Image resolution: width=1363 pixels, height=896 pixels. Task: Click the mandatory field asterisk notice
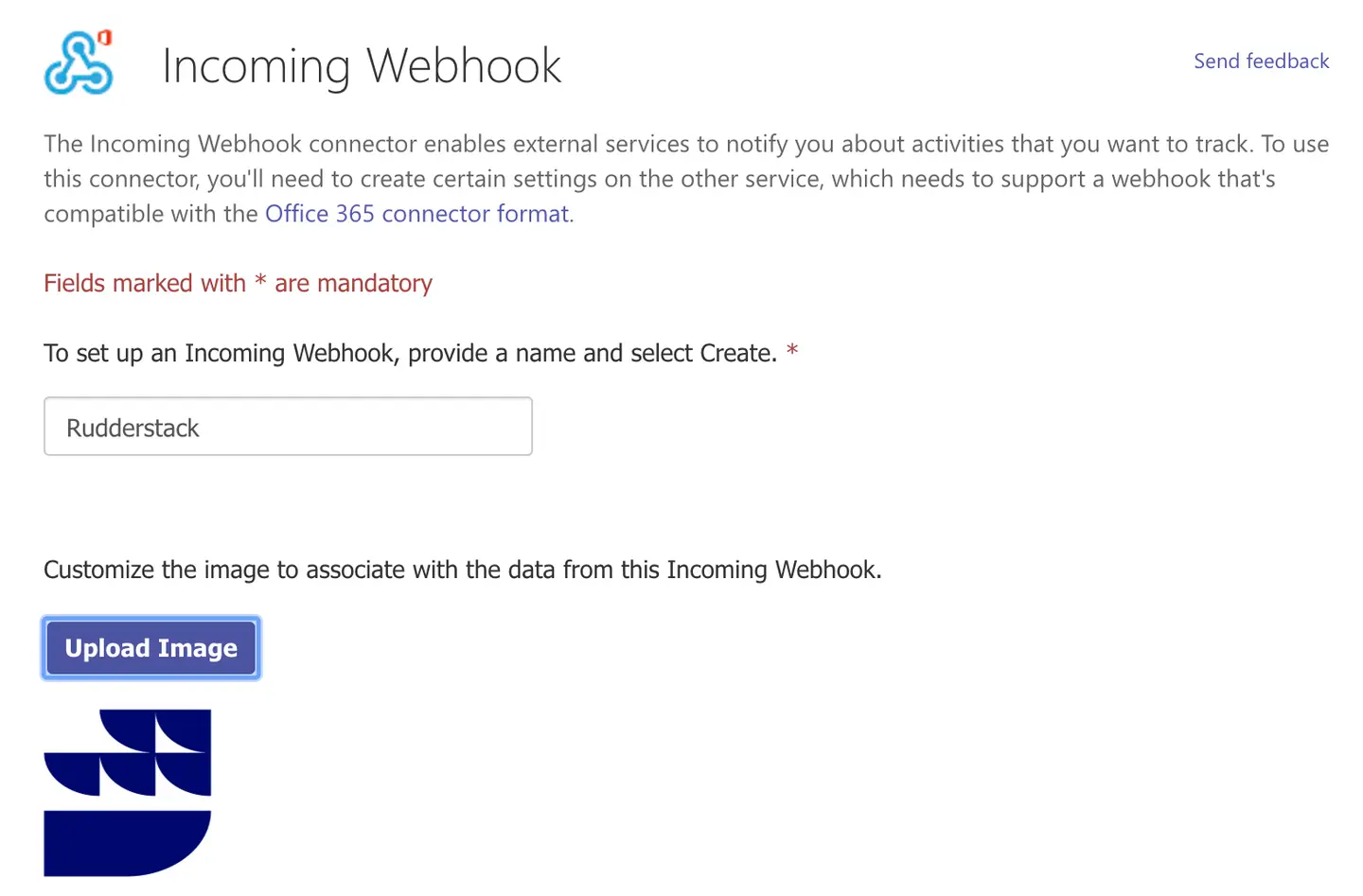pyautogui.click(x=237, y=283)
